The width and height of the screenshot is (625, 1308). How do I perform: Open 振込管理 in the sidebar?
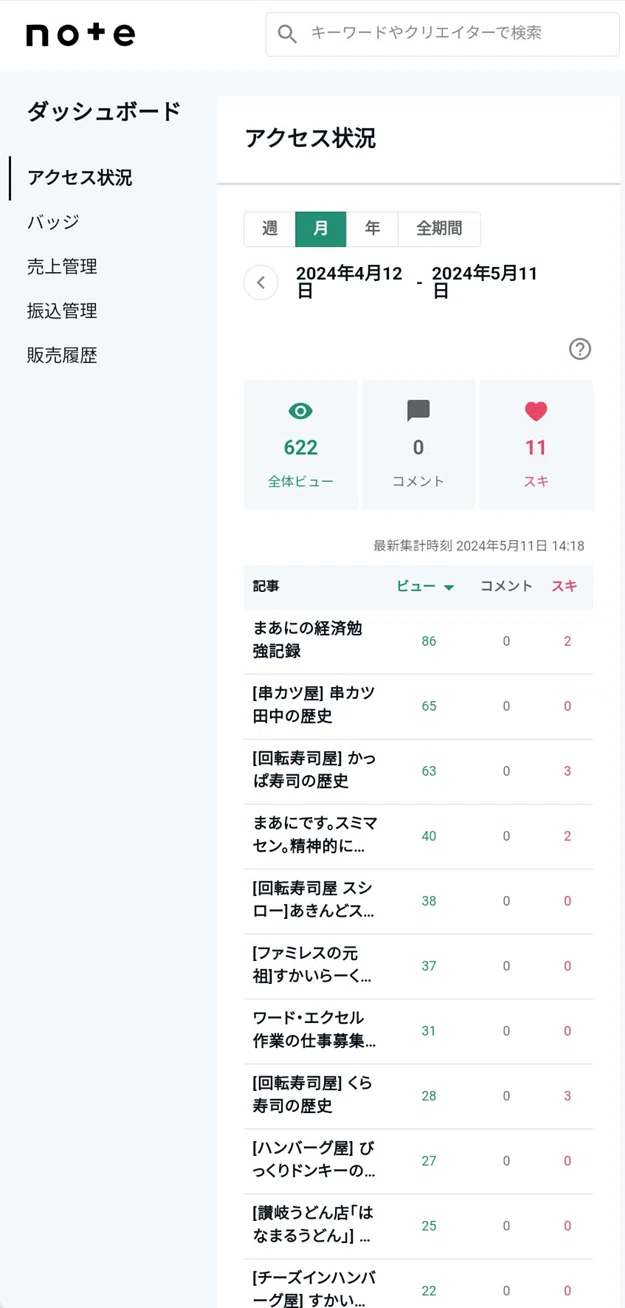[x=62, y=311]
